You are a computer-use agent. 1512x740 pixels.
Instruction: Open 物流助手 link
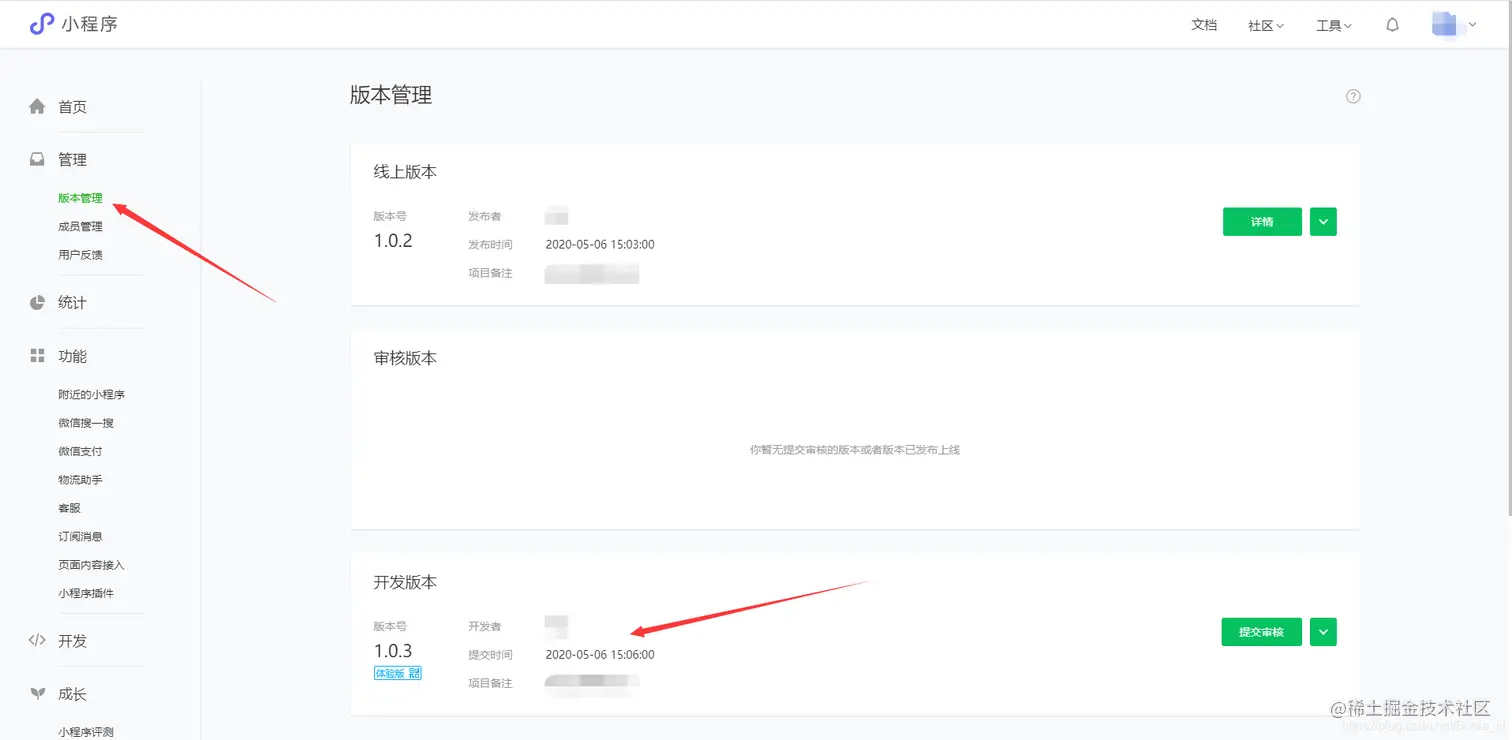(80, 480)
